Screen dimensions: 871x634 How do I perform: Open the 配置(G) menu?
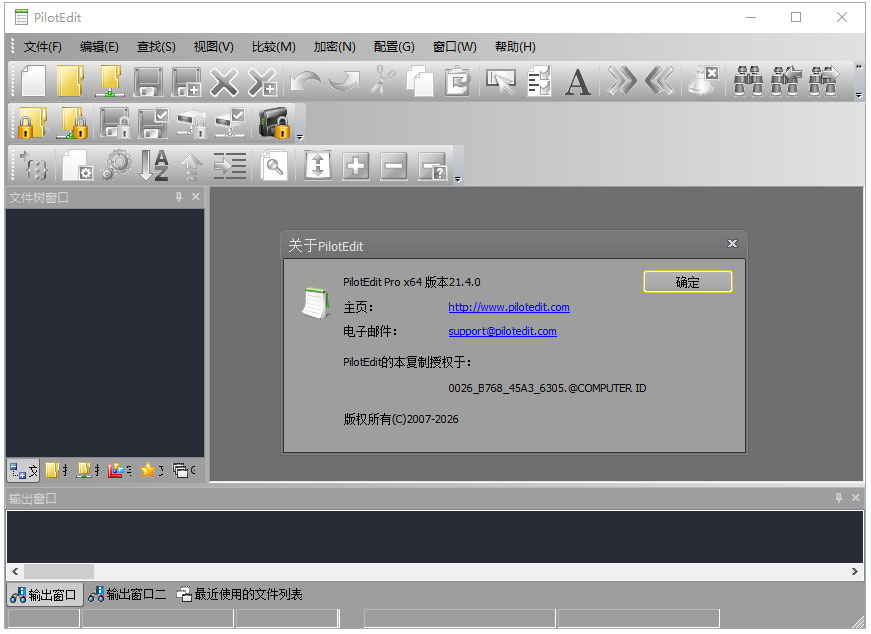coord(394,47)
